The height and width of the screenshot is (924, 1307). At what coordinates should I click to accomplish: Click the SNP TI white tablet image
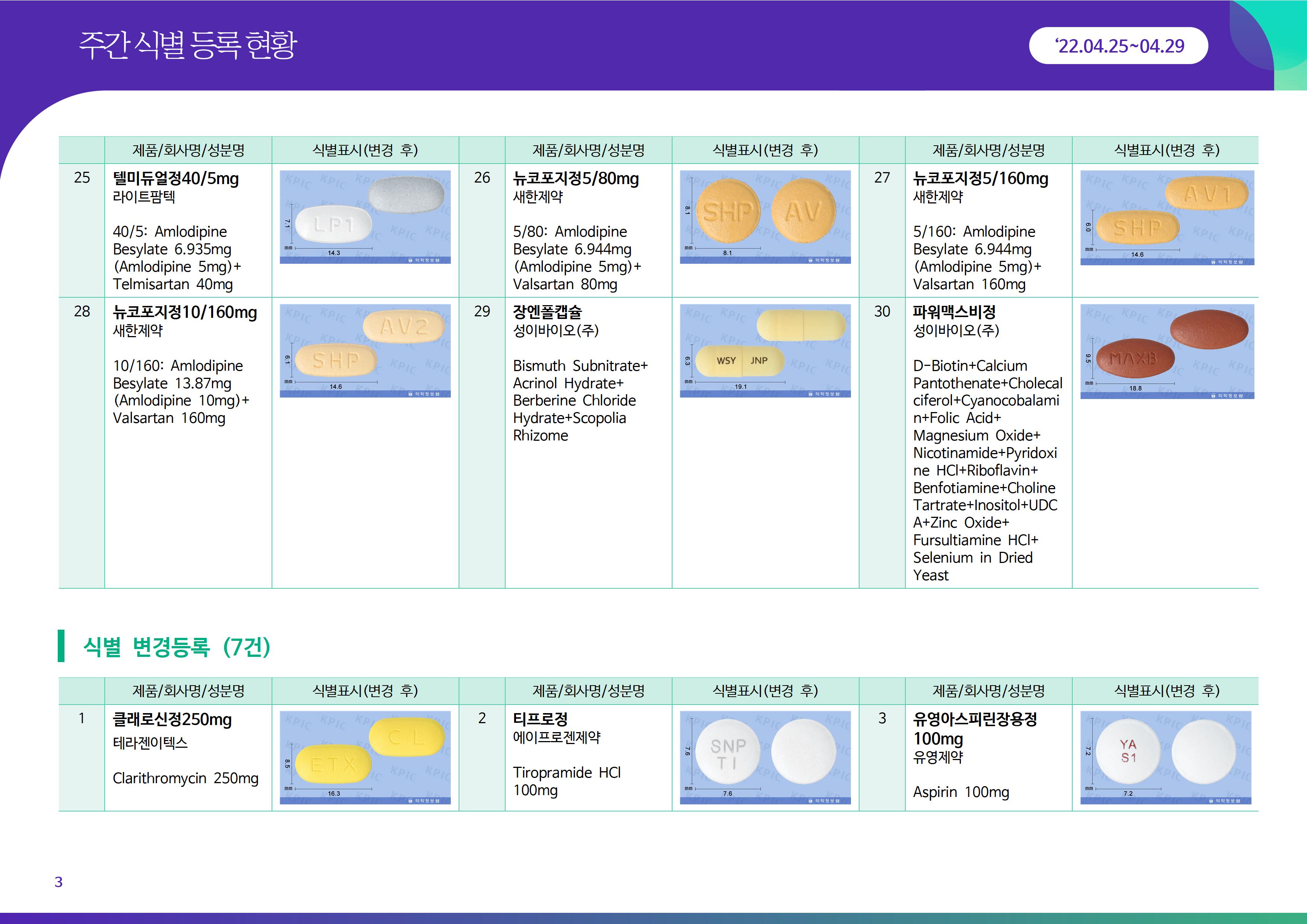pyautogui.click(x=765, y=757)
